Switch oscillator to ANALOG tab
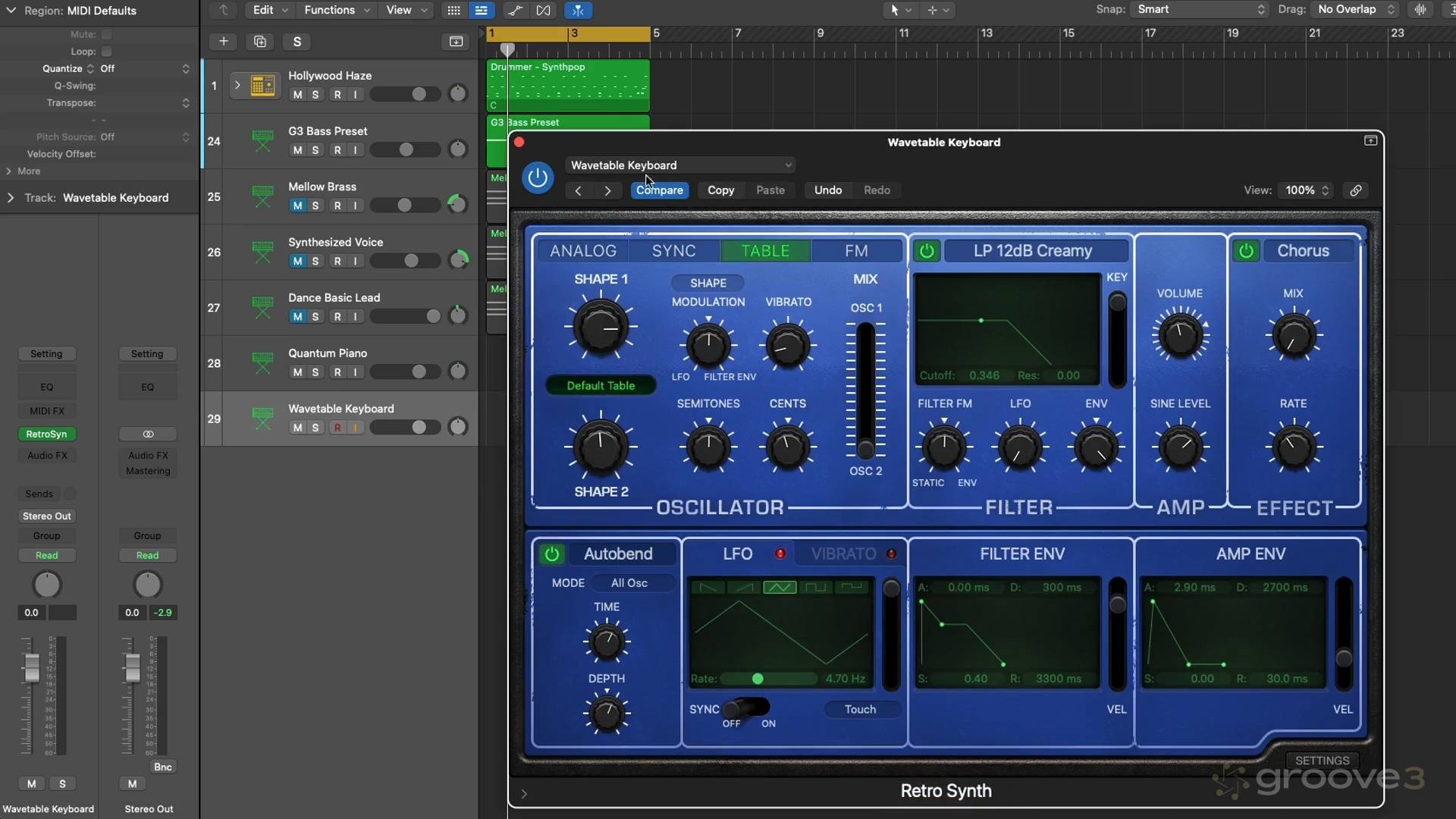 (583, 251)
